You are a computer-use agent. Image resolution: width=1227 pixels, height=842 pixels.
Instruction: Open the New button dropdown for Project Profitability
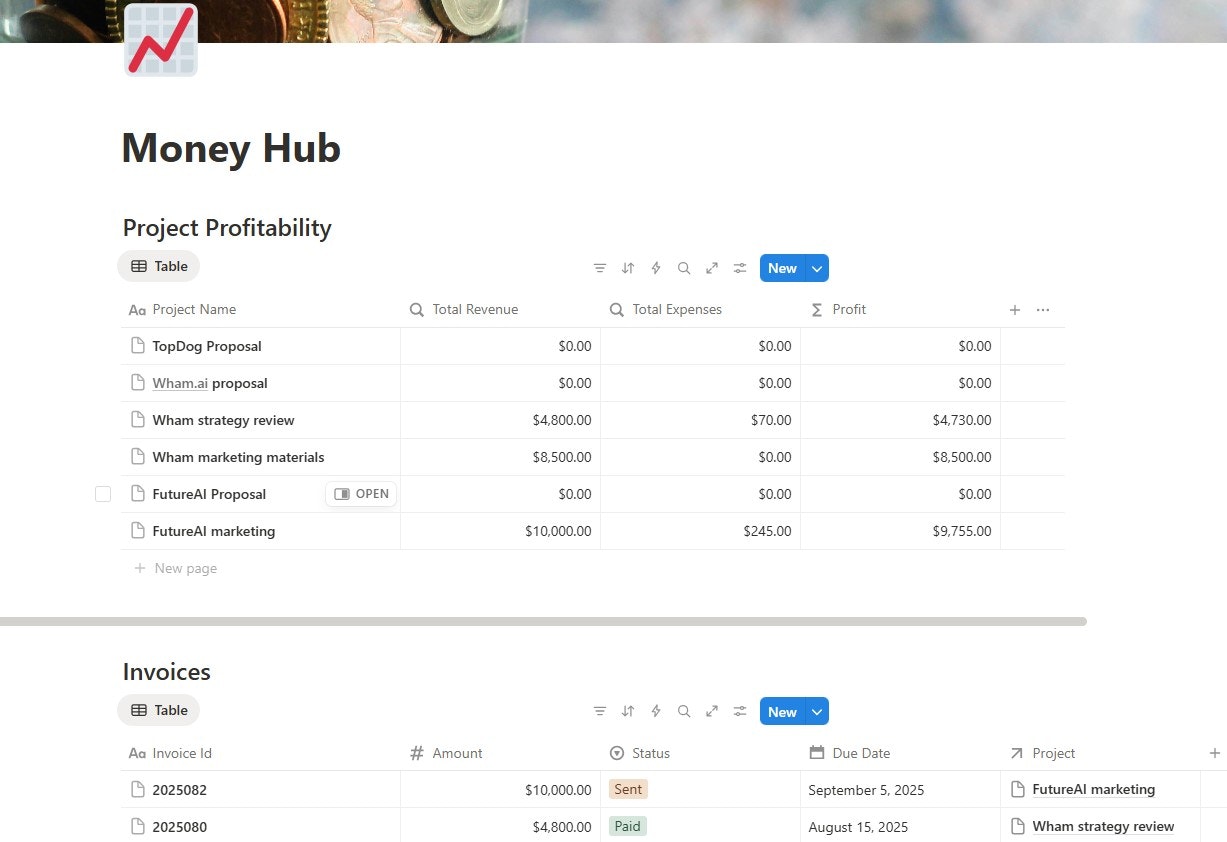(817, 268)
